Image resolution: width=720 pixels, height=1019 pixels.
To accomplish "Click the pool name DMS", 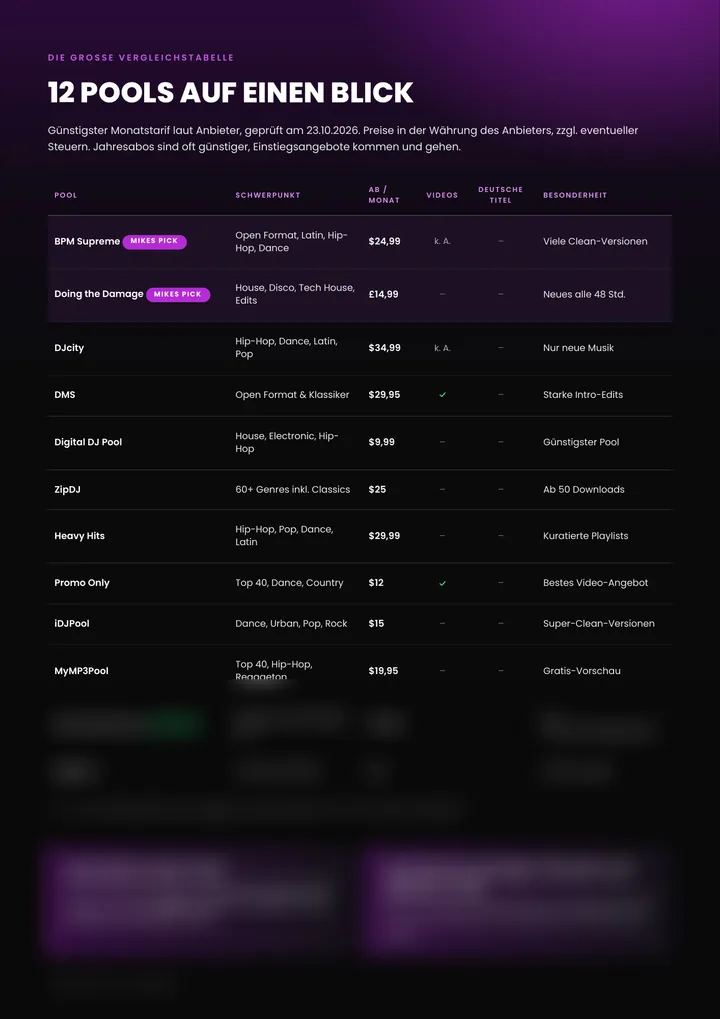I will tap(65, 394).
